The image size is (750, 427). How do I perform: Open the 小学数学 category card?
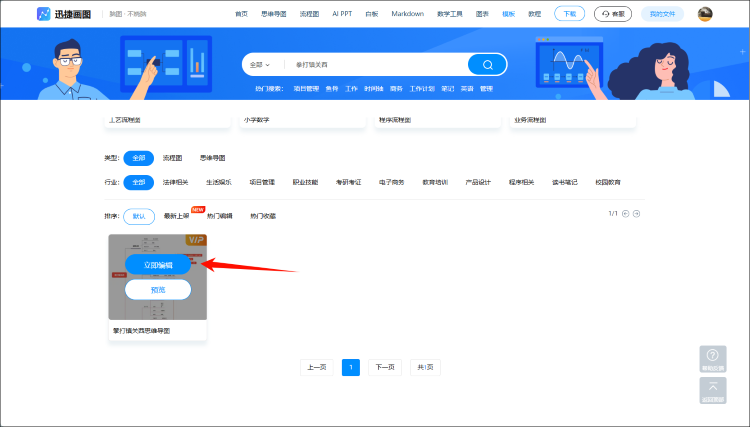tap(302, 120)
